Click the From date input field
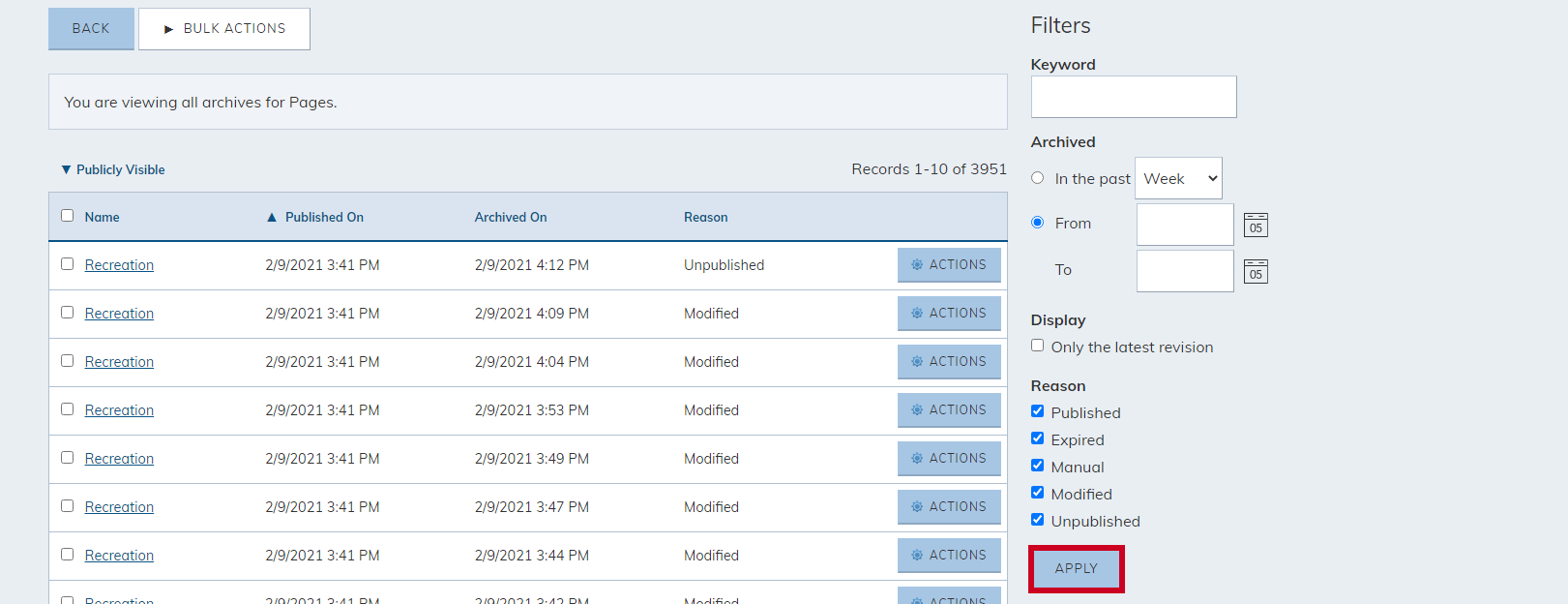 coord(1185,225)
